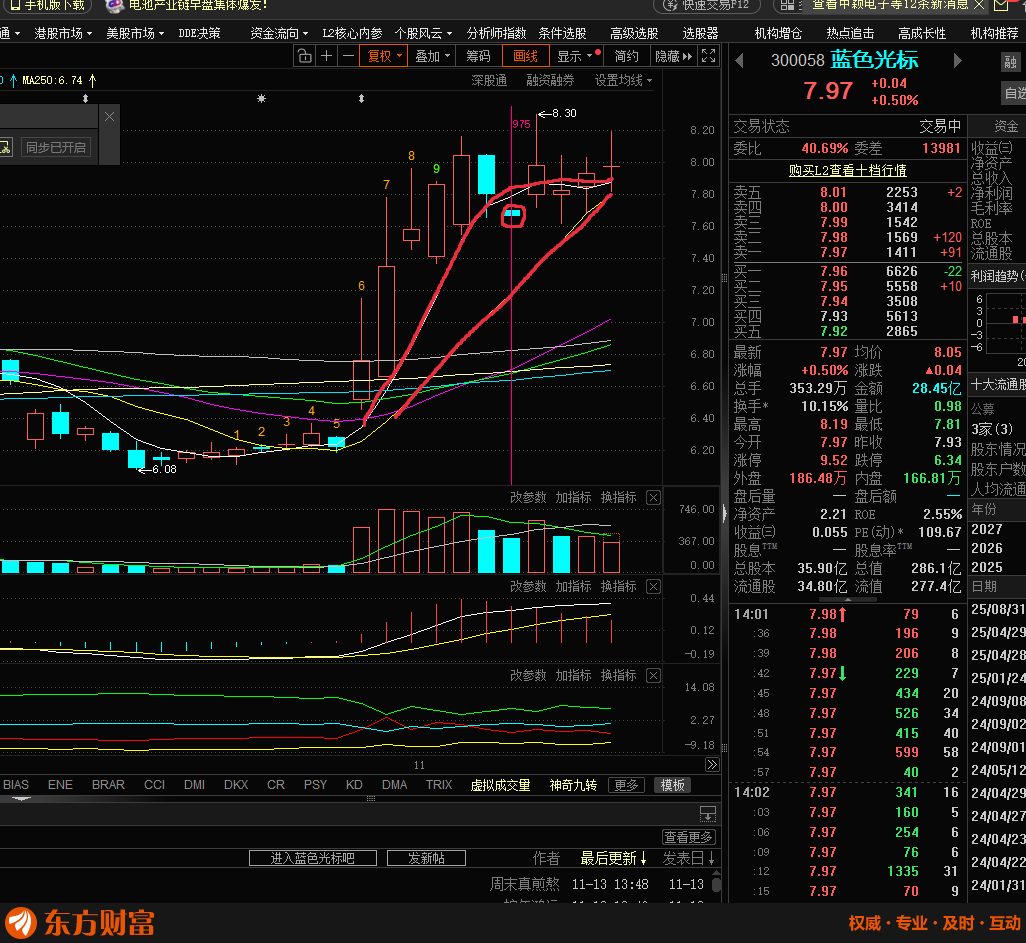Click the 模板 template button
Viewport: 1026px width, 943px height.
click(673, 785)
